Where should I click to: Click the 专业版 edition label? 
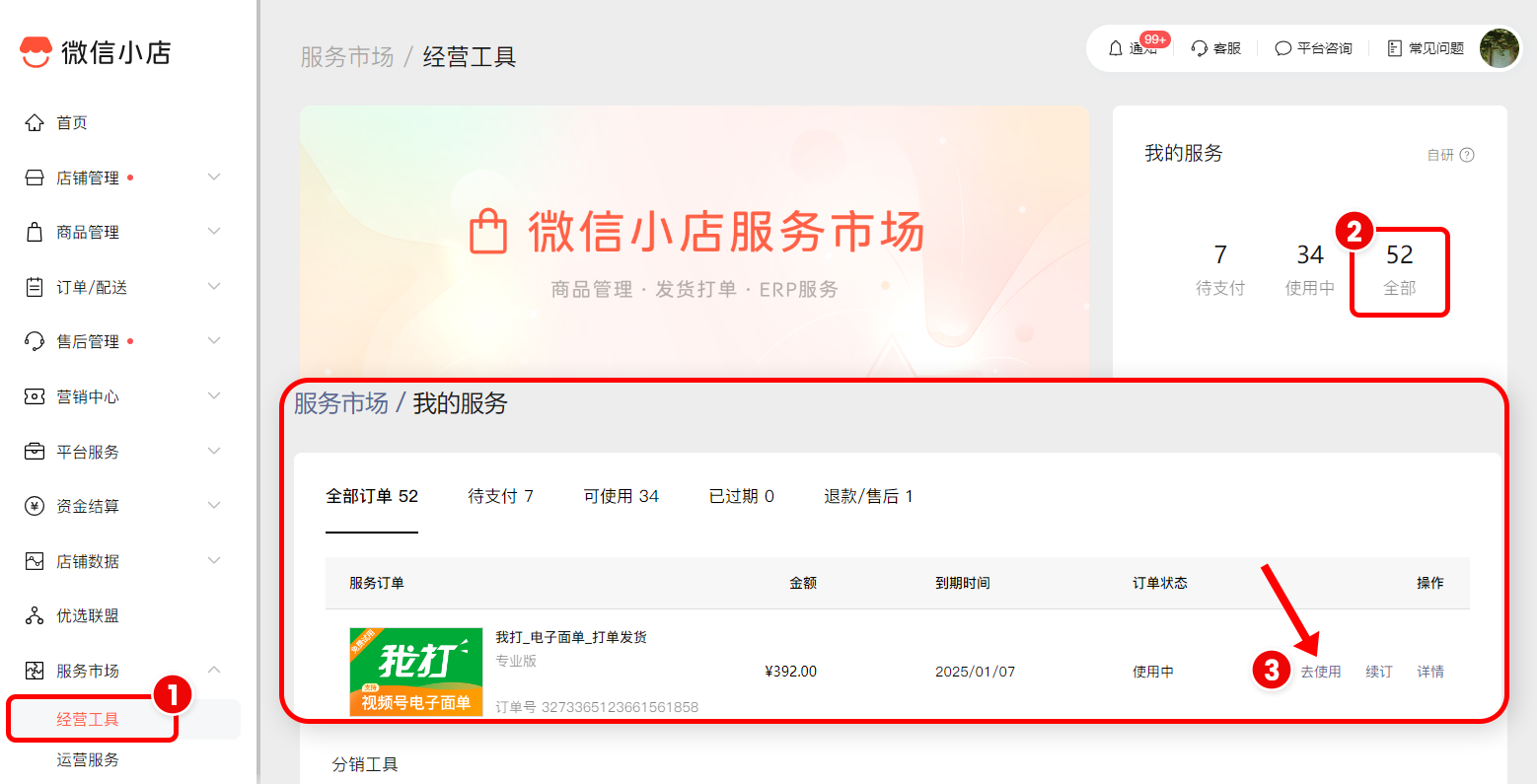pos(516,661)
